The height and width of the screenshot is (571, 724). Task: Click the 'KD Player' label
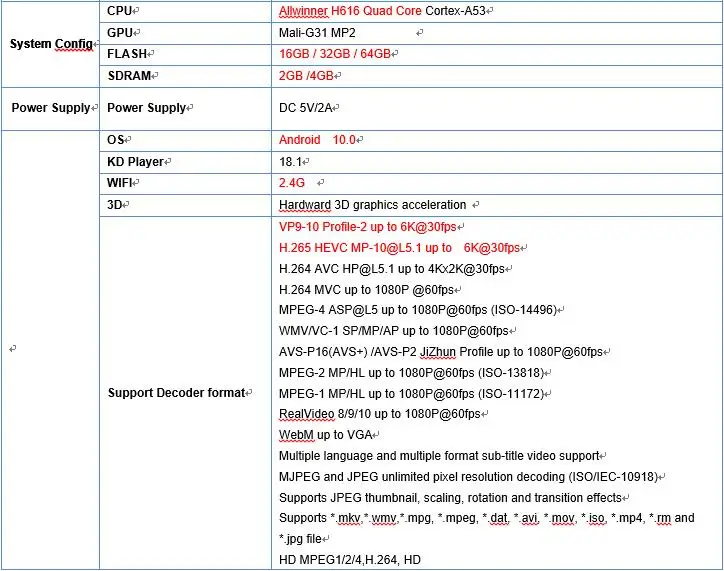pyautogui.click(x=135, y=162)
